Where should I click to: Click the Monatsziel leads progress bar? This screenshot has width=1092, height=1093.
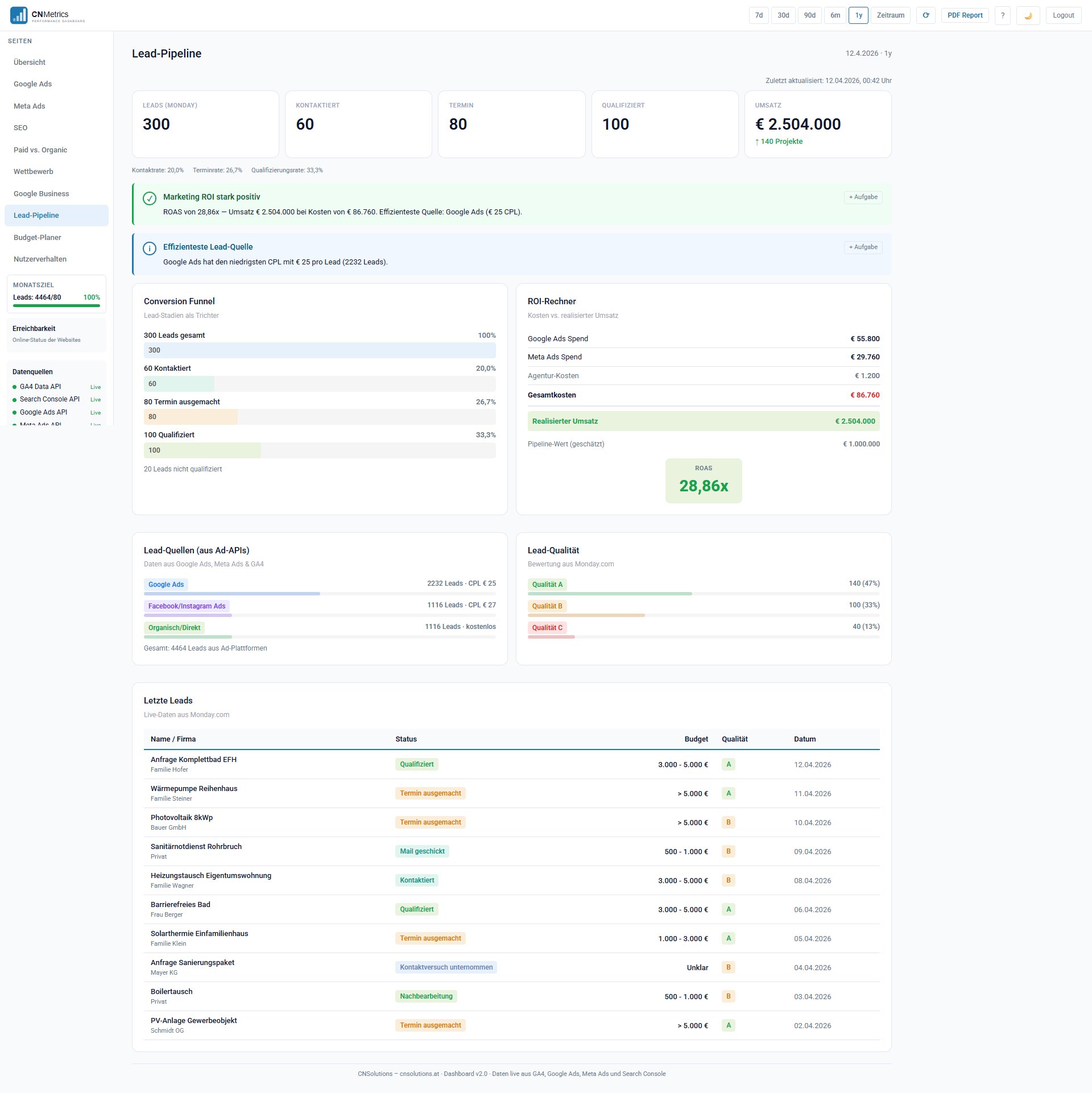click(56, 305)
